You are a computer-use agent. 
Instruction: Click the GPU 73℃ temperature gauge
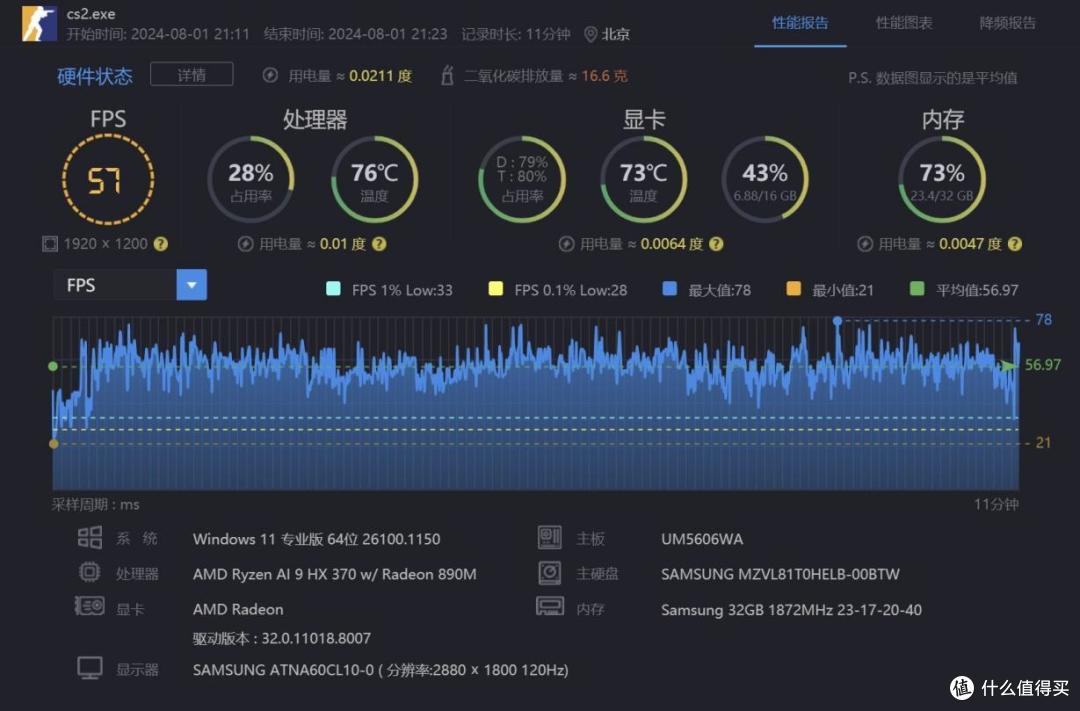[x=643, y=180]
